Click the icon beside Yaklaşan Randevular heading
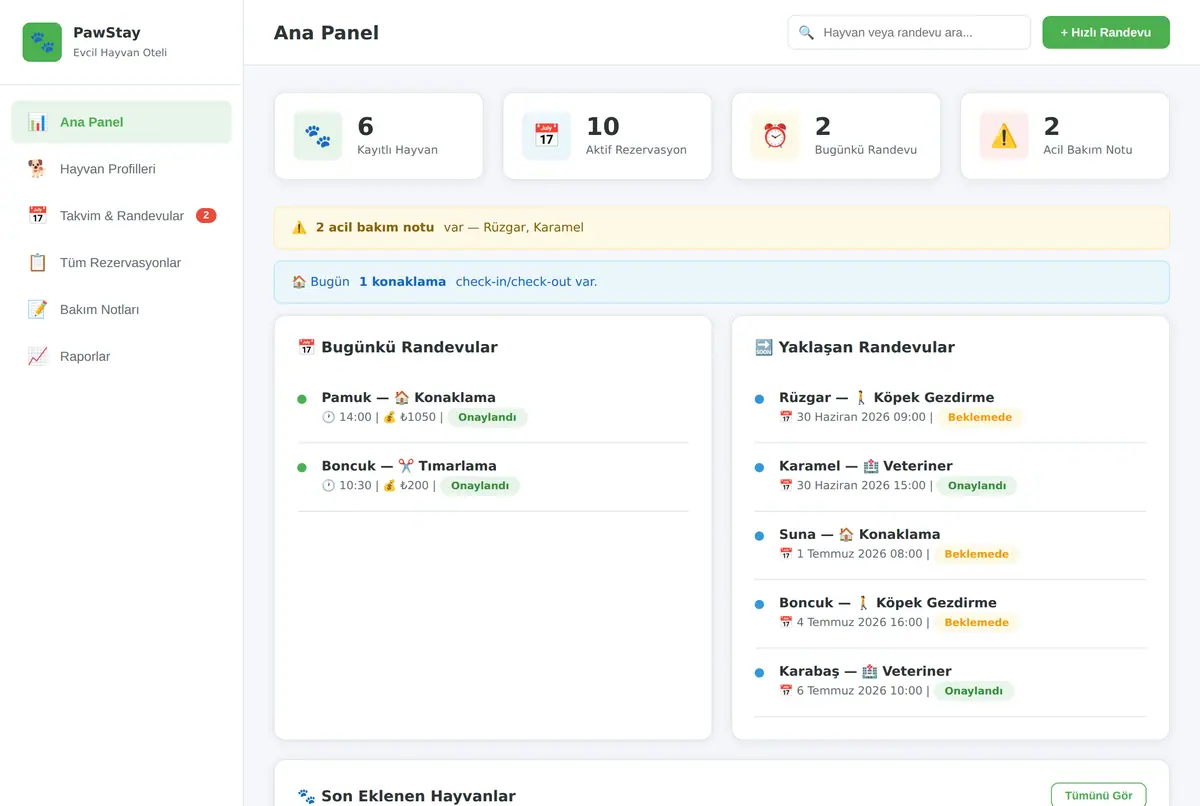 (764, 348)
